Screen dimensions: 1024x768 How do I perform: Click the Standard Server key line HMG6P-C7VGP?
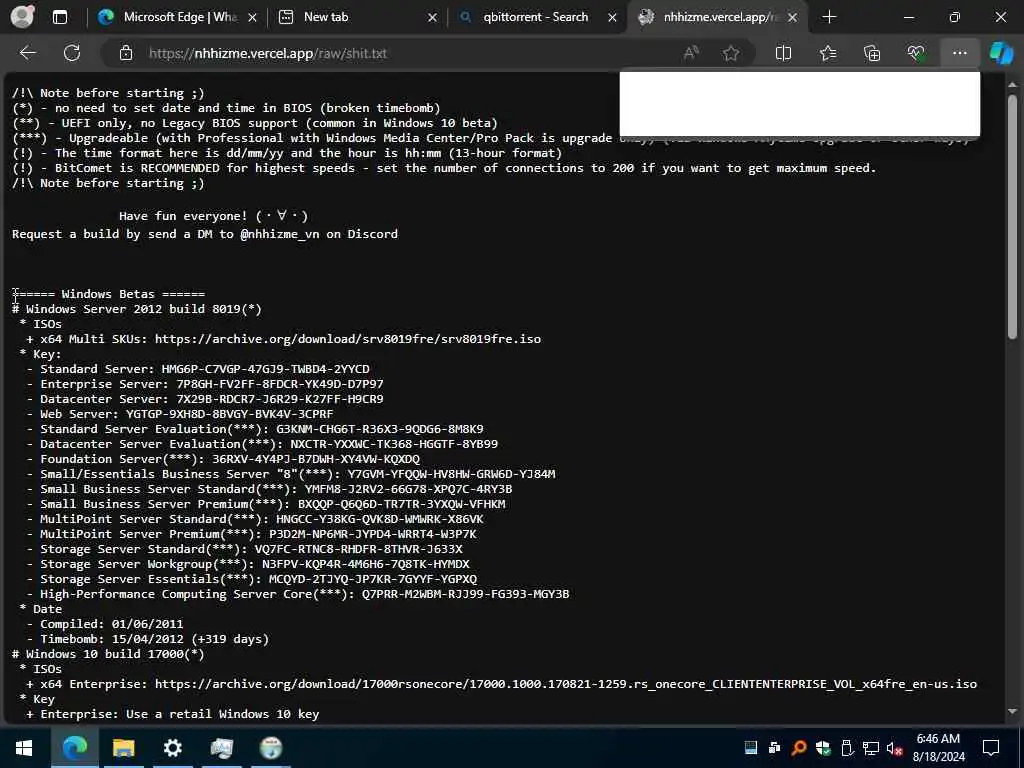coord(198,369)
